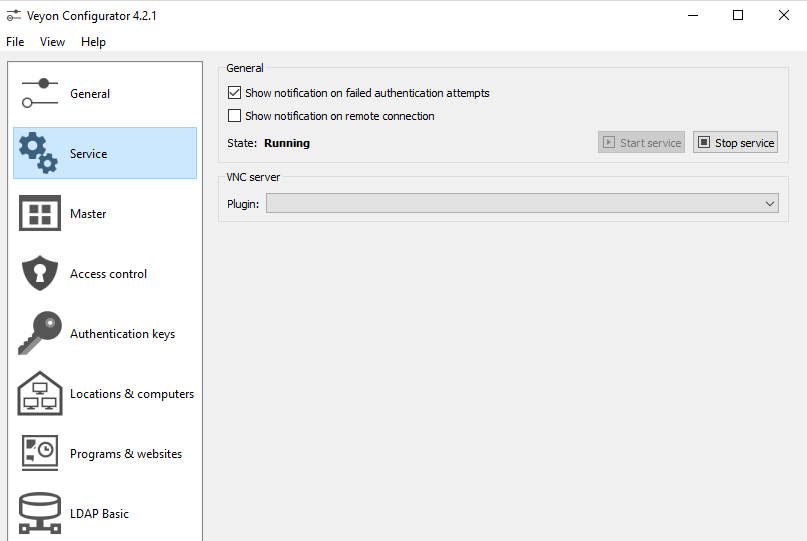Close the Veyon Configurator window
The width and height of the screenshot is (807, 541).
tap(783, 15)
